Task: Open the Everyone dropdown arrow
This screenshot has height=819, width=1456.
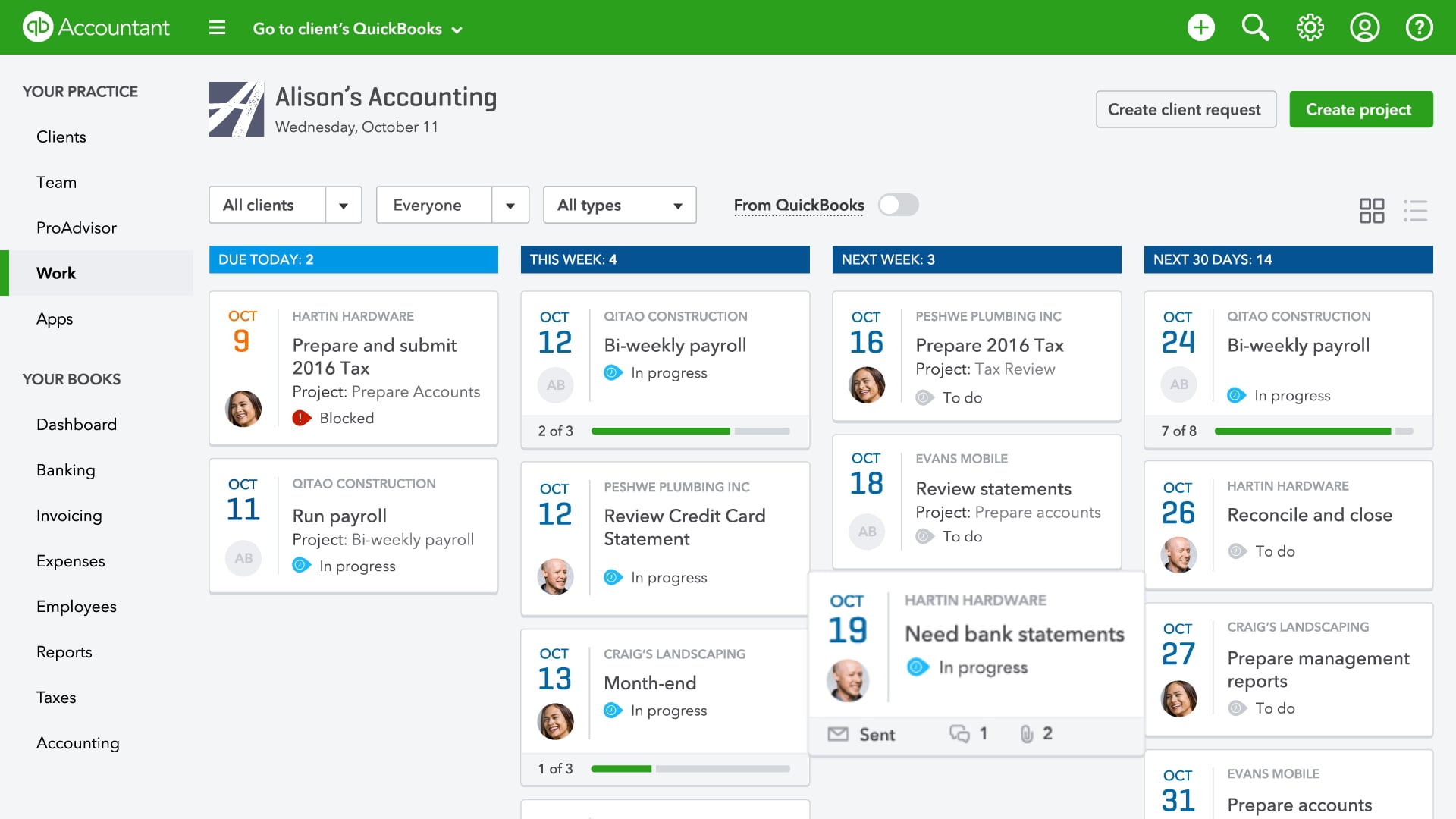Action: tap(510, 206)
